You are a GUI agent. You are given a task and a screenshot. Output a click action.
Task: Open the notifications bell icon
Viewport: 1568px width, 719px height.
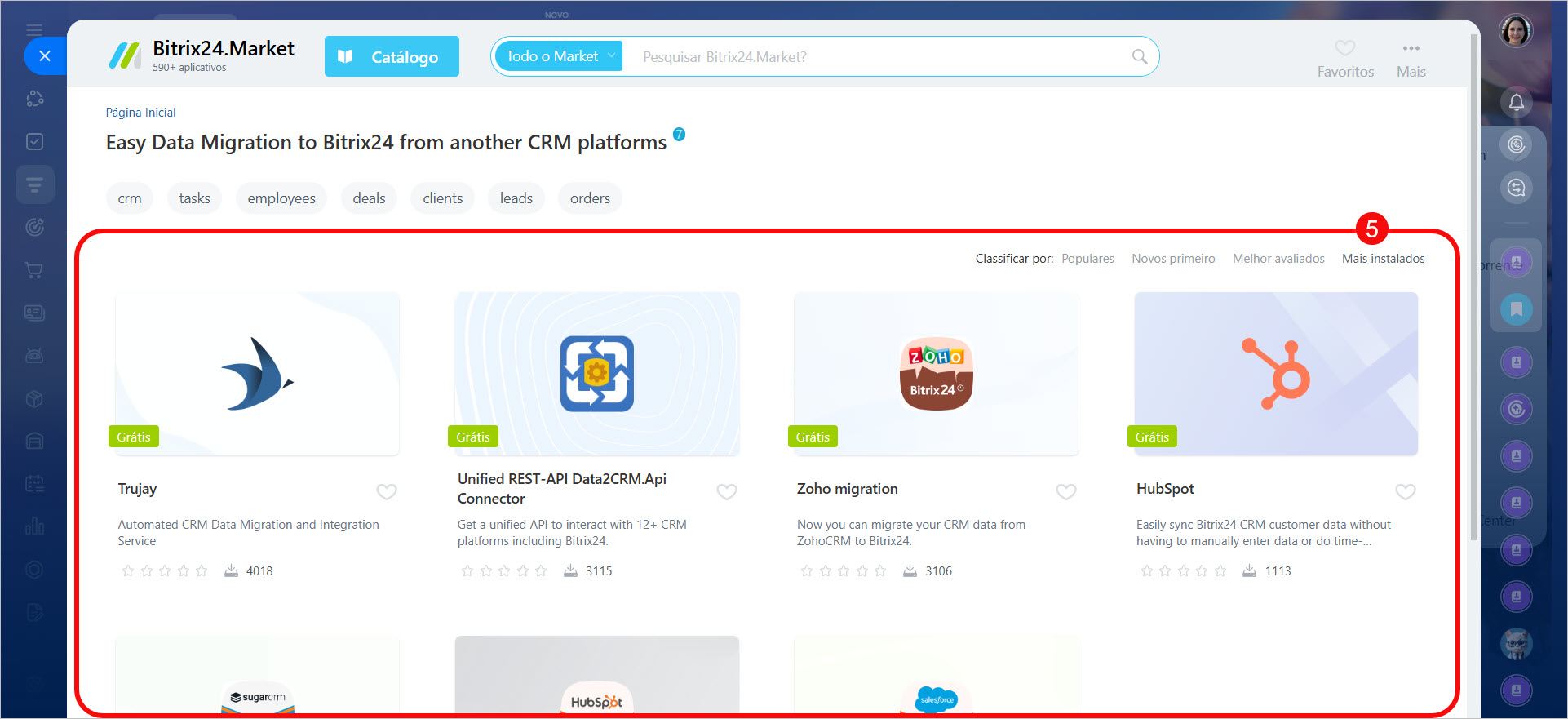click(x=1516, y=102)
